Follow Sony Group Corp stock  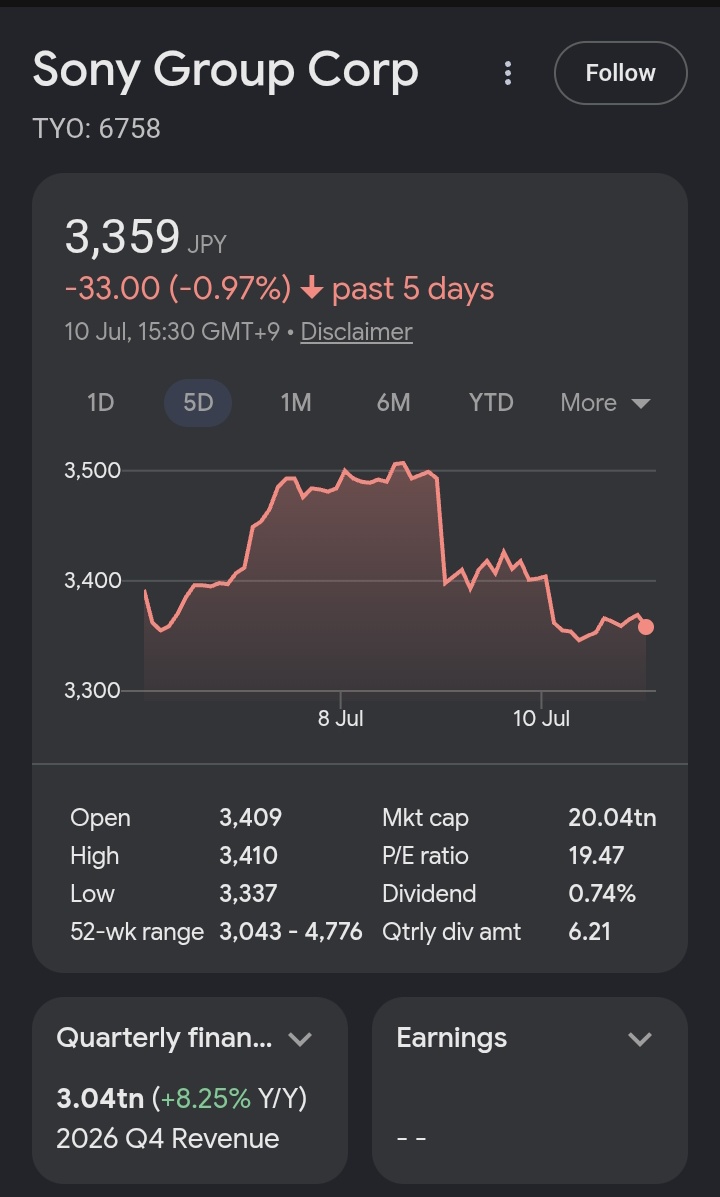(620, 73)
